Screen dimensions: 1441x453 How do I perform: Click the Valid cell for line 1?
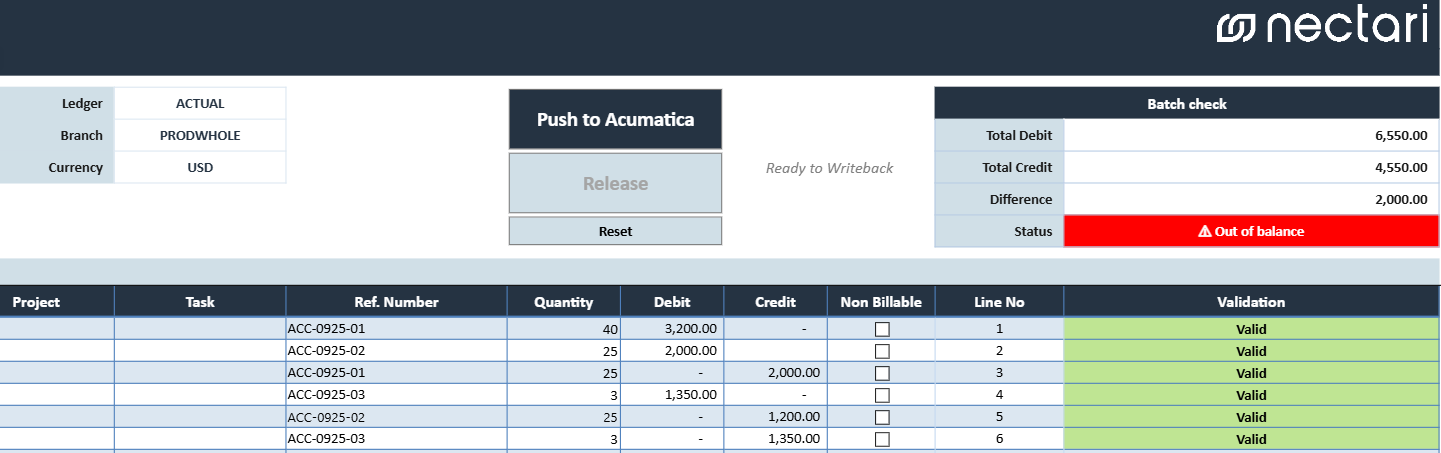(1252, 329)
